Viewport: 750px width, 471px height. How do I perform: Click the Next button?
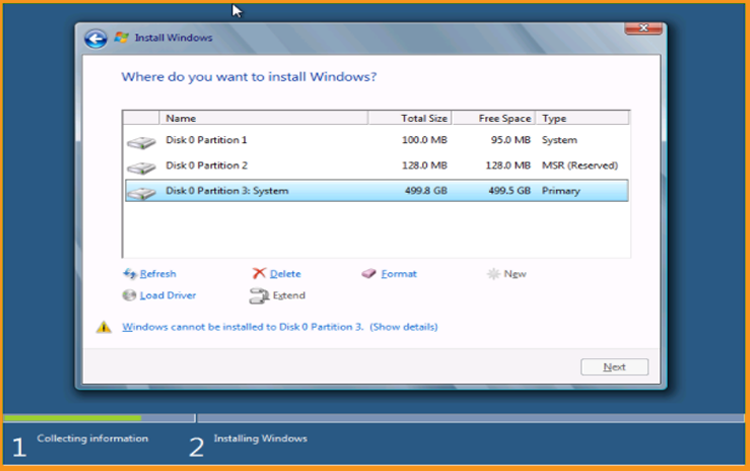[x=614, y=367]
